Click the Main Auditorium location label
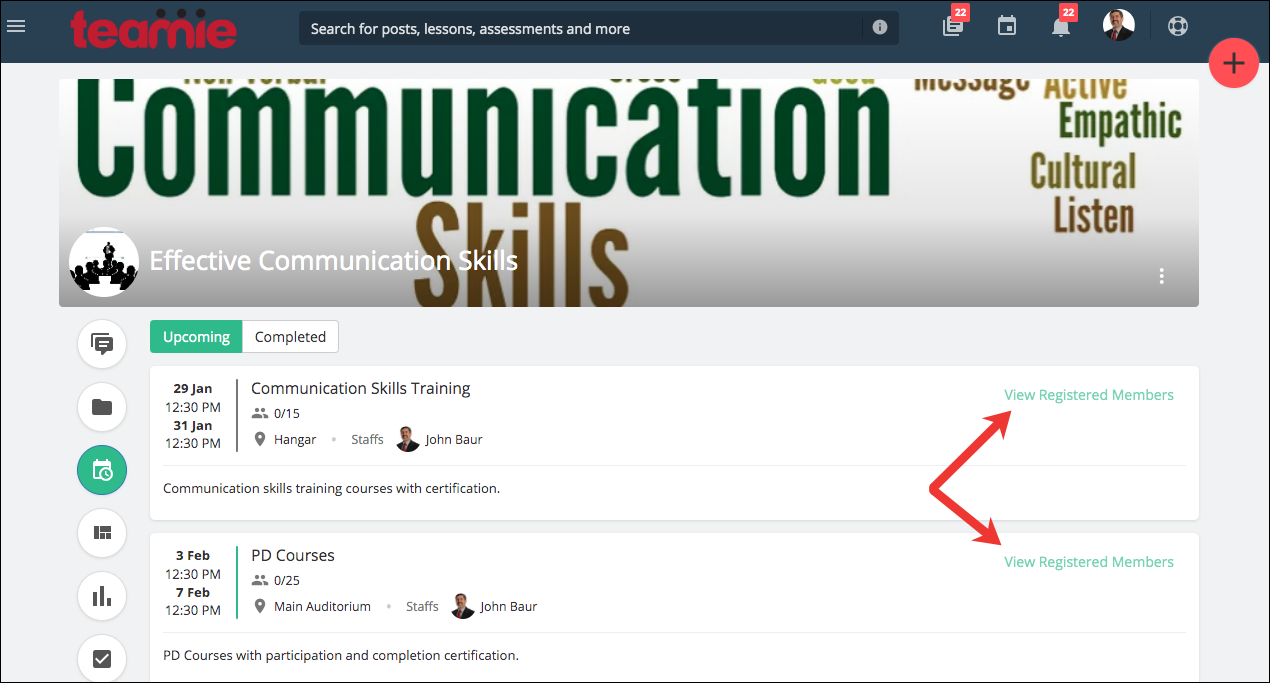 [322, 607]
